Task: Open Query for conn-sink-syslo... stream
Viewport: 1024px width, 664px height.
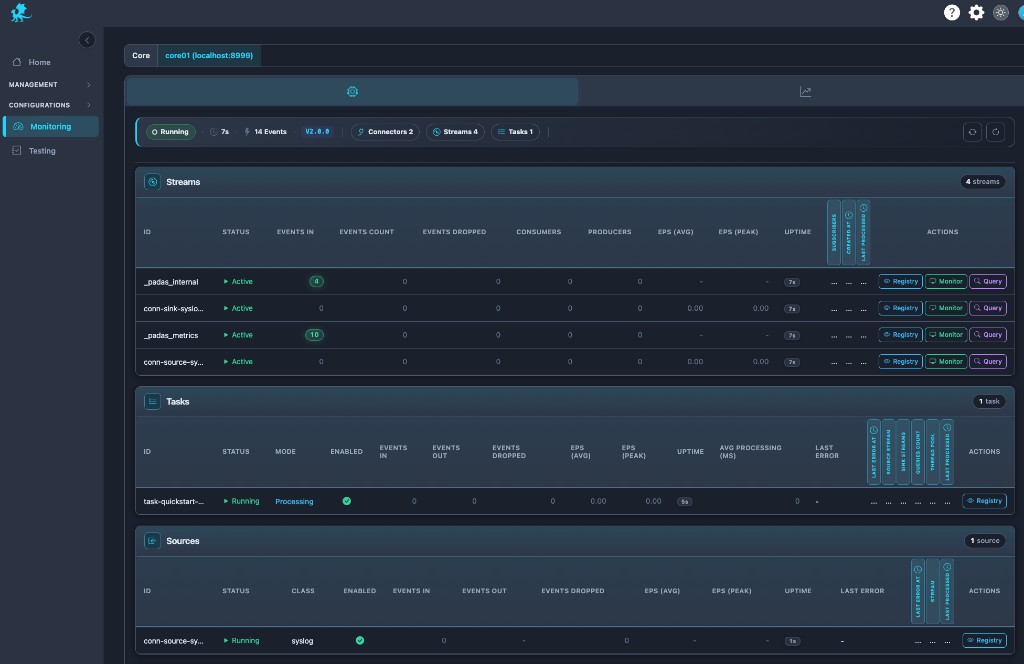Action: [x=988, y=308]
